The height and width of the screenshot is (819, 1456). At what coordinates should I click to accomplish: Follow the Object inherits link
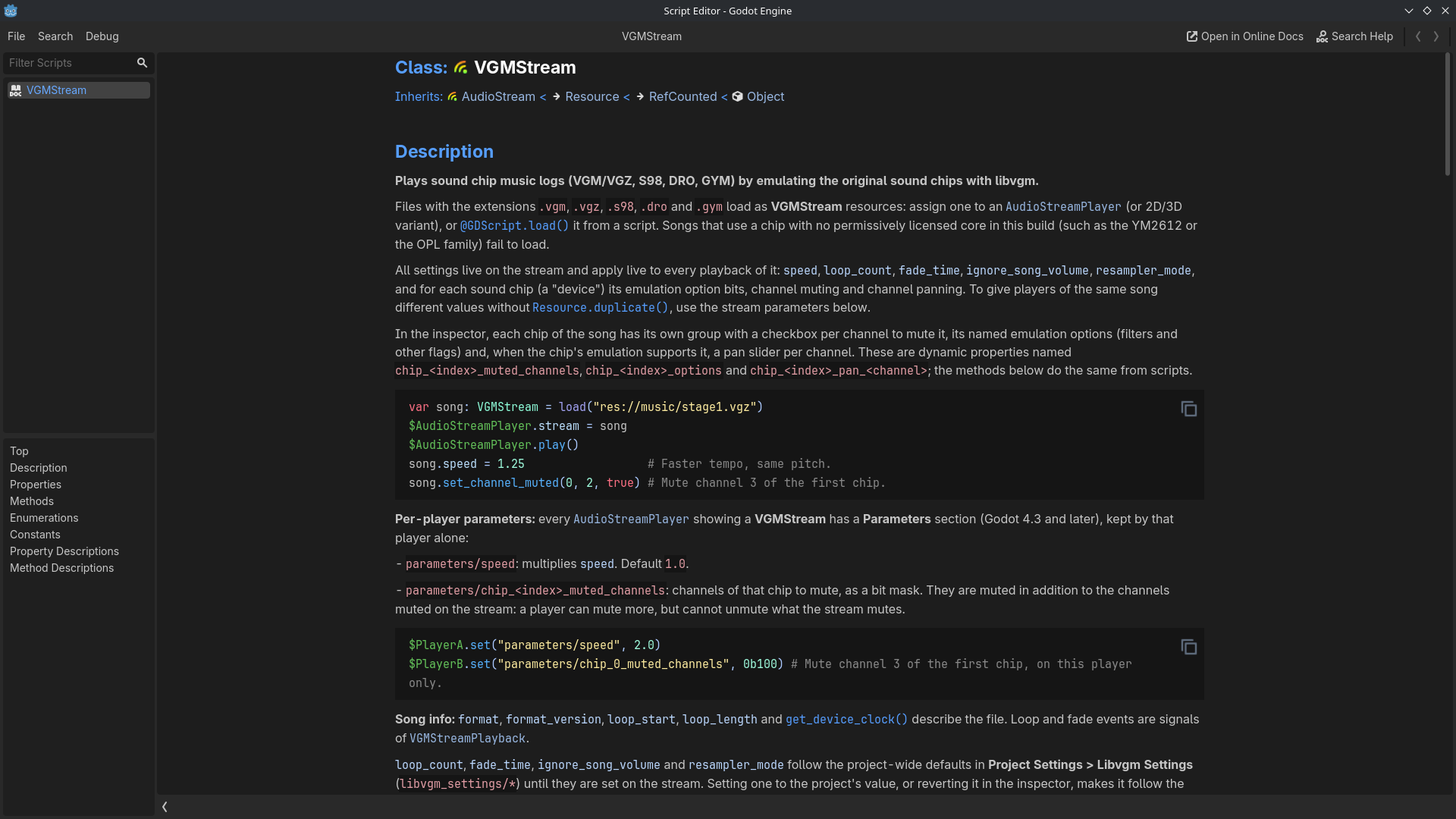click(765, 96)
